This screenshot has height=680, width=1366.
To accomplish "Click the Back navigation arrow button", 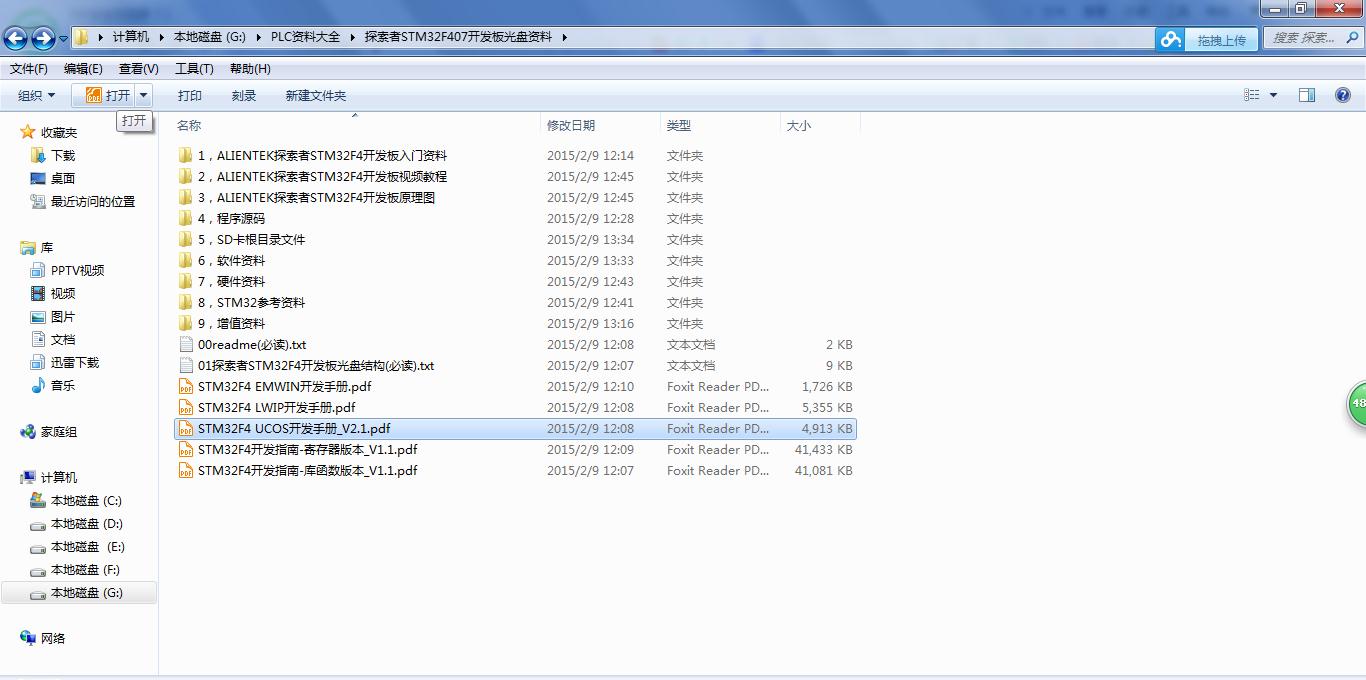I will [x=16, y=38].
